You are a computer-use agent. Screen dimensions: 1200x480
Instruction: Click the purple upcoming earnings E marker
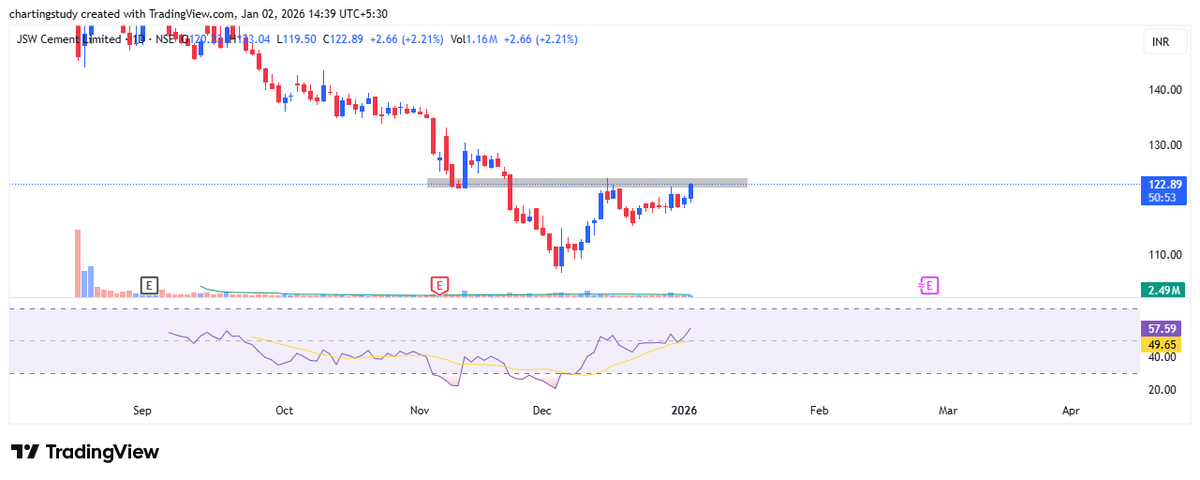(929, 285)
